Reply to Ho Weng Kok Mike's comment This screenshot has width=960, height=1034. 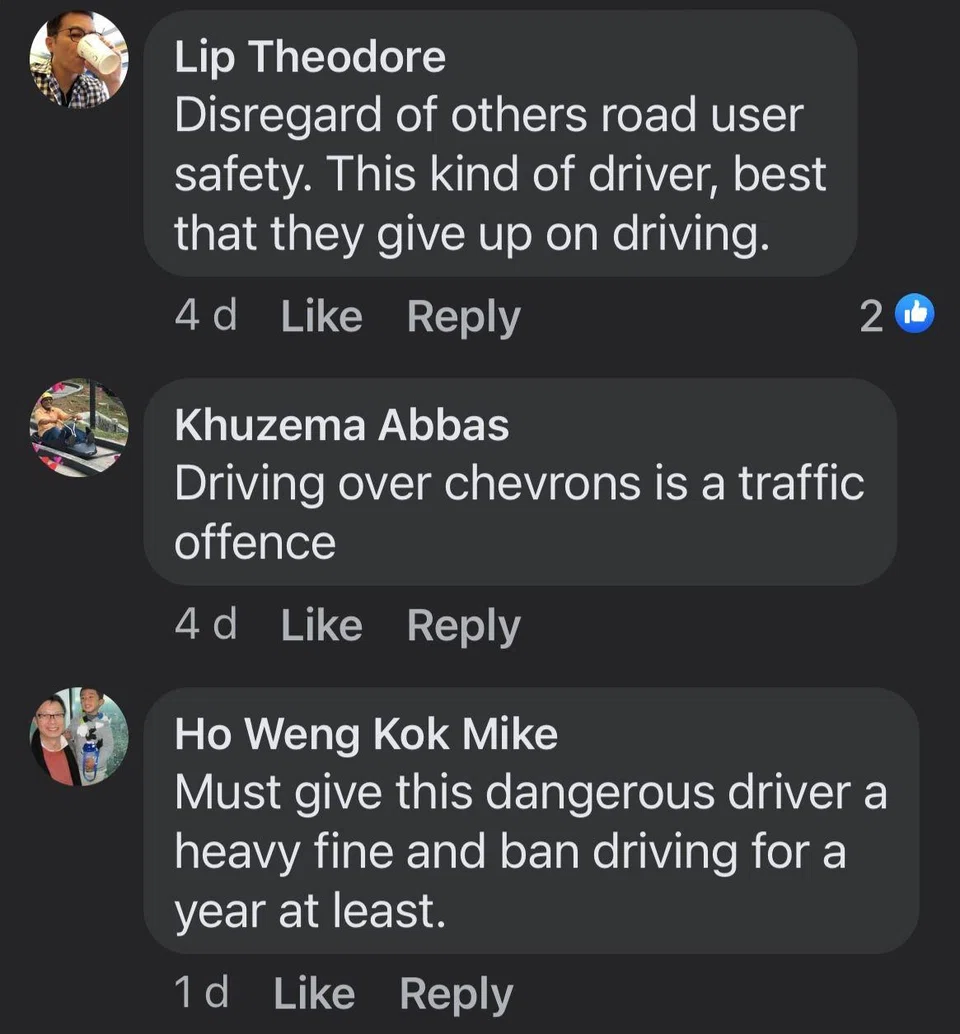tap(456, 993)
